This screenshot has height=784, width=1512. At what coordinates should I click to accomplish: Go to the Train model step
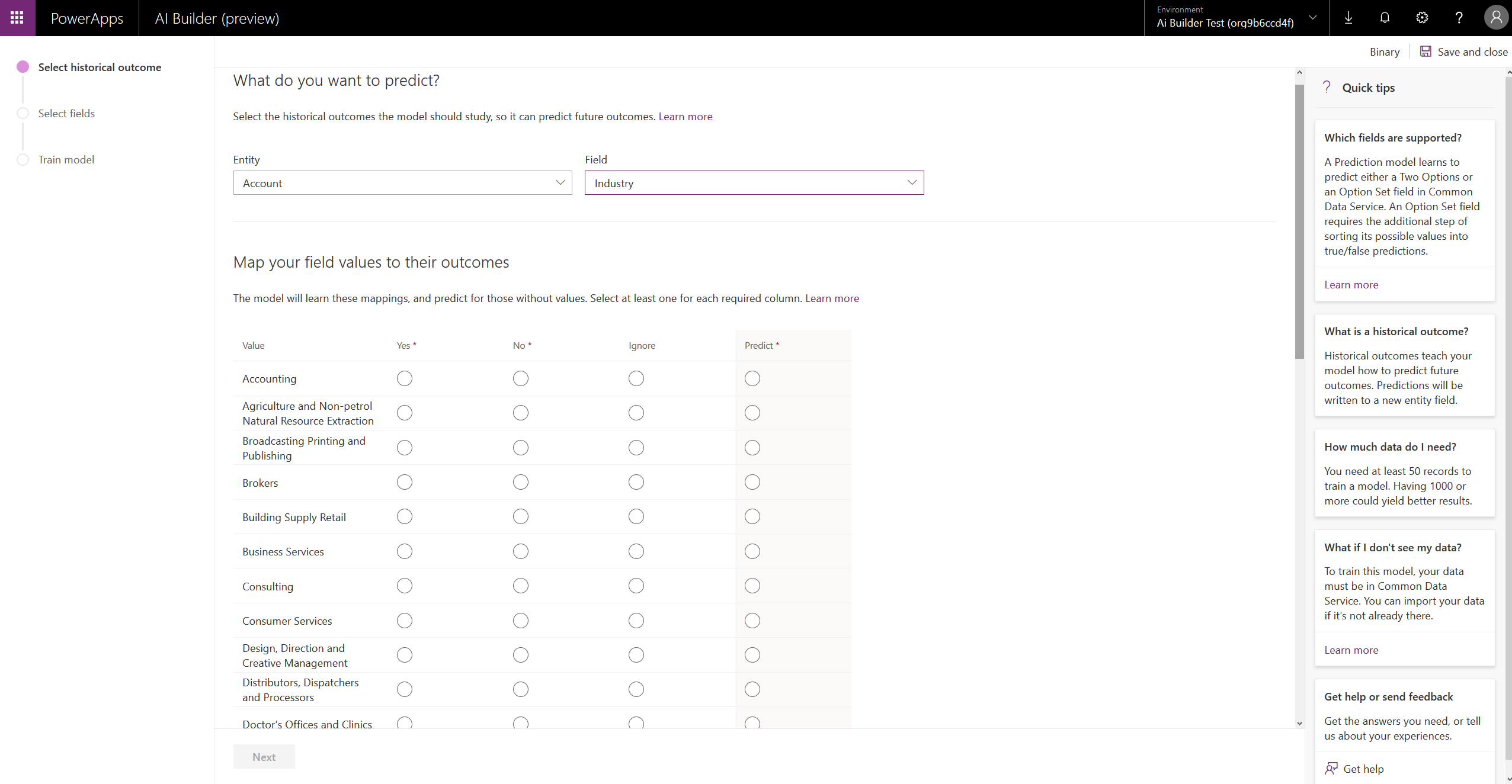(x=66, y=159)
